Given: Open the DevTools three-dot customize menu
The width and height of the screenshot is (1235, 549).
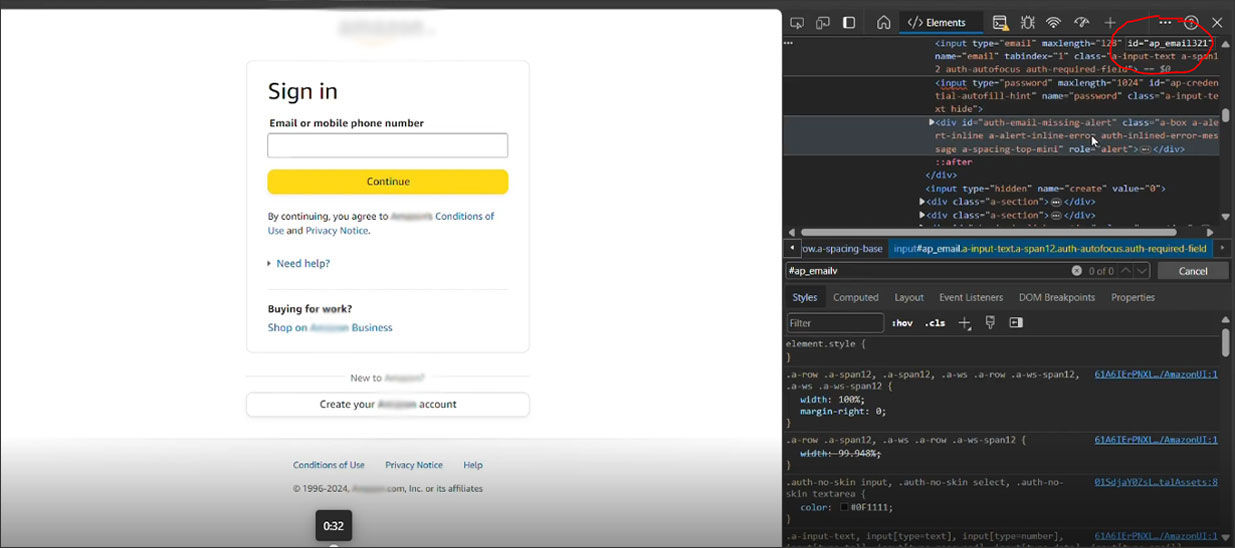Looking at the screenshot, I should (x=1165, y=22).
